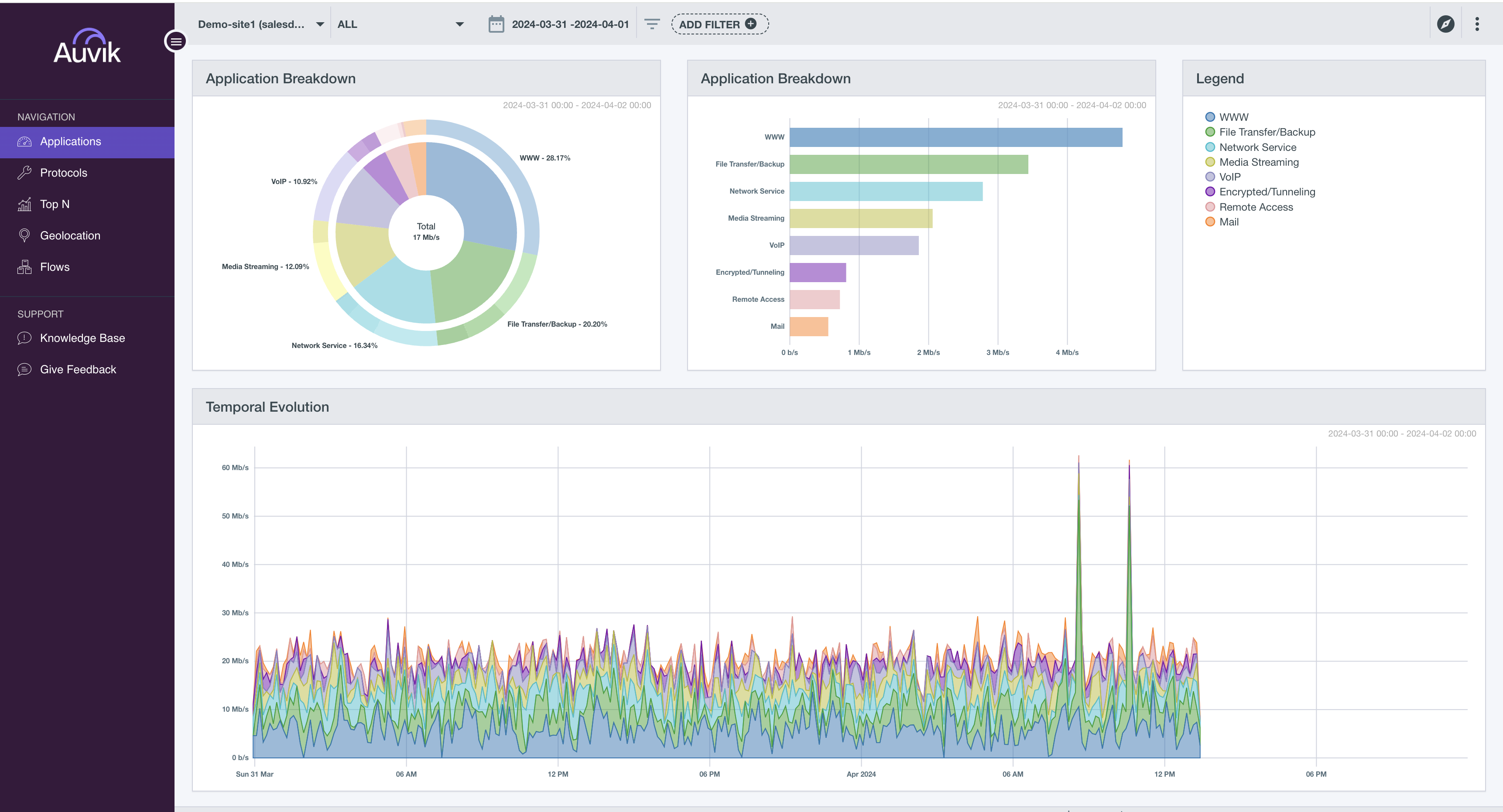Click the Flows network icon
This screenshot has width=1503, height=812.
tap(24, 267)
